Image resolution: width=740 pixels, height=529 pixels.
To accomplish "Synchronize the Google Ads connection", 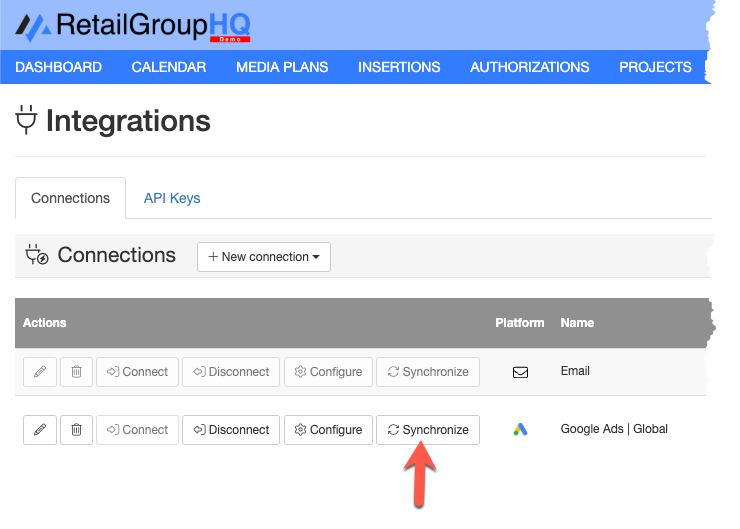I will [428, 430].
